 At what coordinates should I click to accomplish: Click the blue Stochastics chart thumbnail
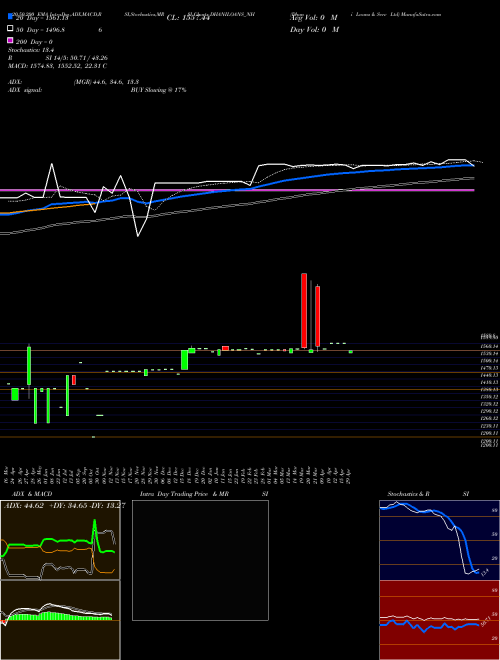439,540
